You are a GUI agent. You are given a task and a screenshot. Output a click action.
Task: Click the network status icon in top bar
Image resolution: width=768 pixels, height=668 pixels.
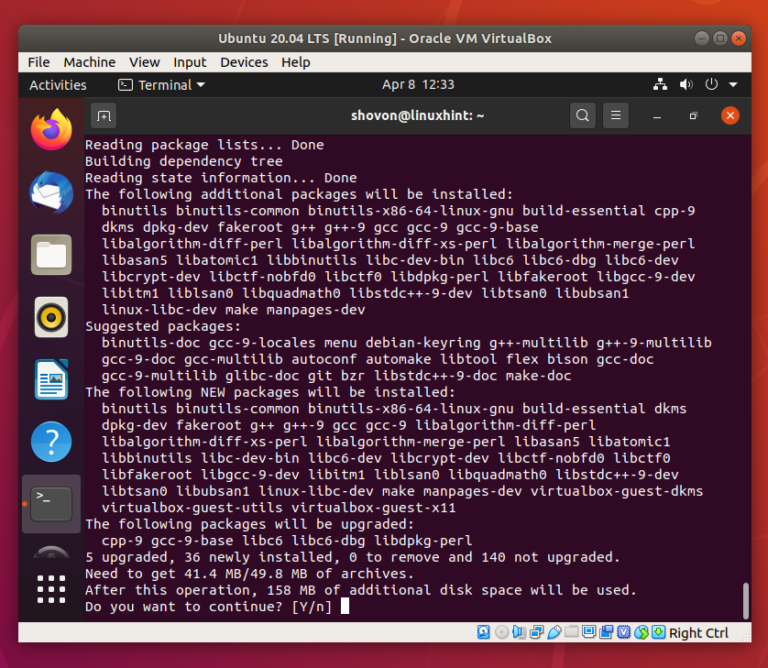[660, 85]
